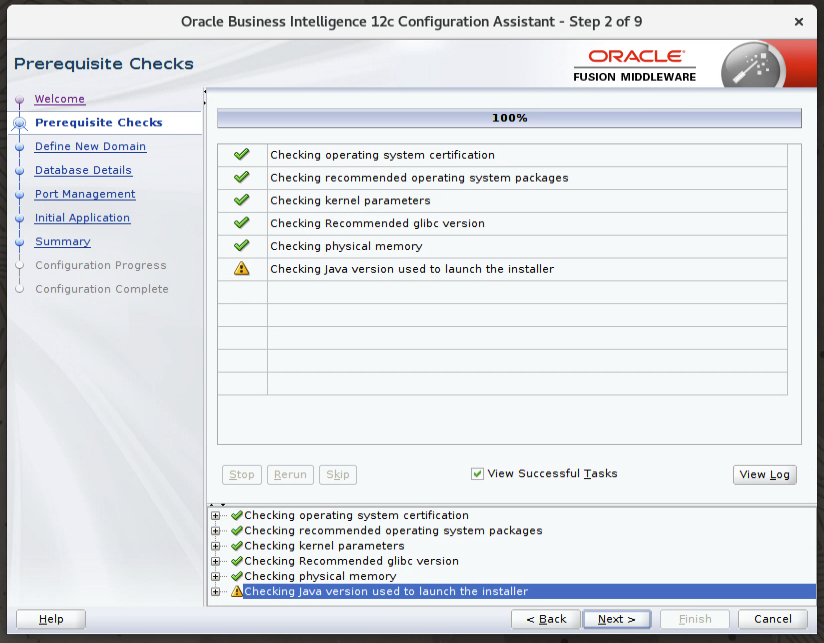Select Checking kernel parameters tree item
Viewport: 824px width, 643px height.
coord(324,546)
